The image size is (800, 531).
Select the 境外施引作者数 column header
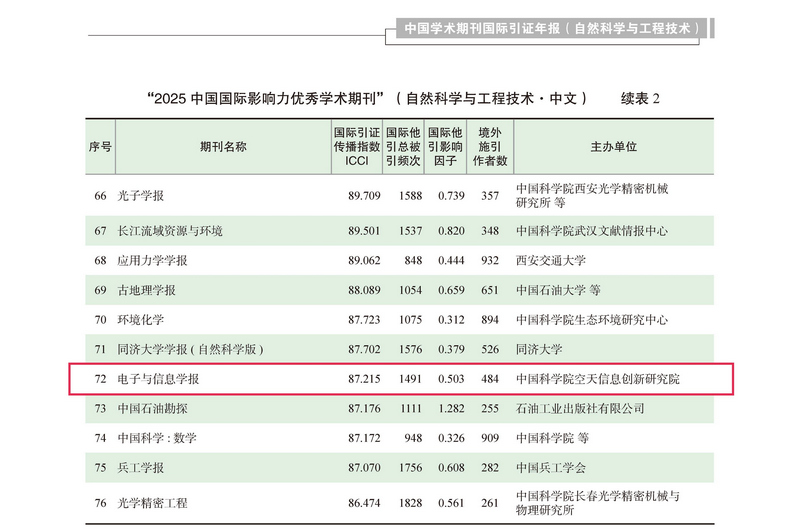(490, 146)
